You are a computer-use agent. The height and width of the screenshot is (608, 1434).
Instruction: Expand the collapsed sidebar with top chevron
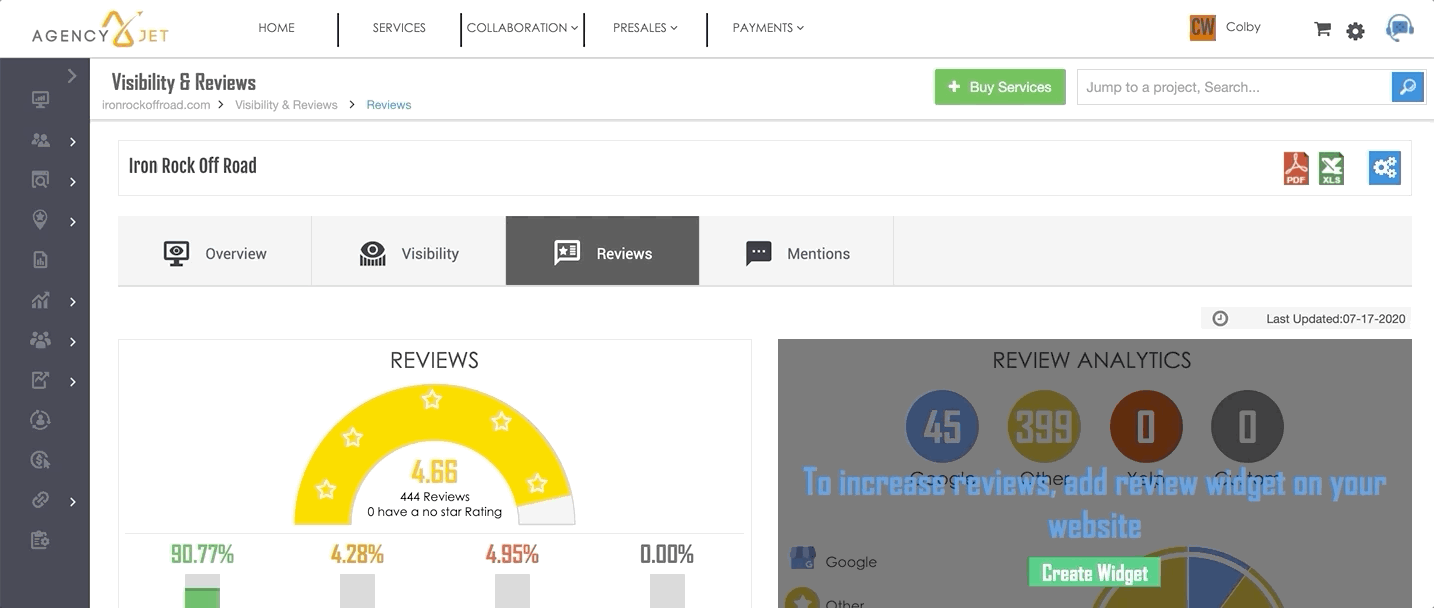pos(72,75)
